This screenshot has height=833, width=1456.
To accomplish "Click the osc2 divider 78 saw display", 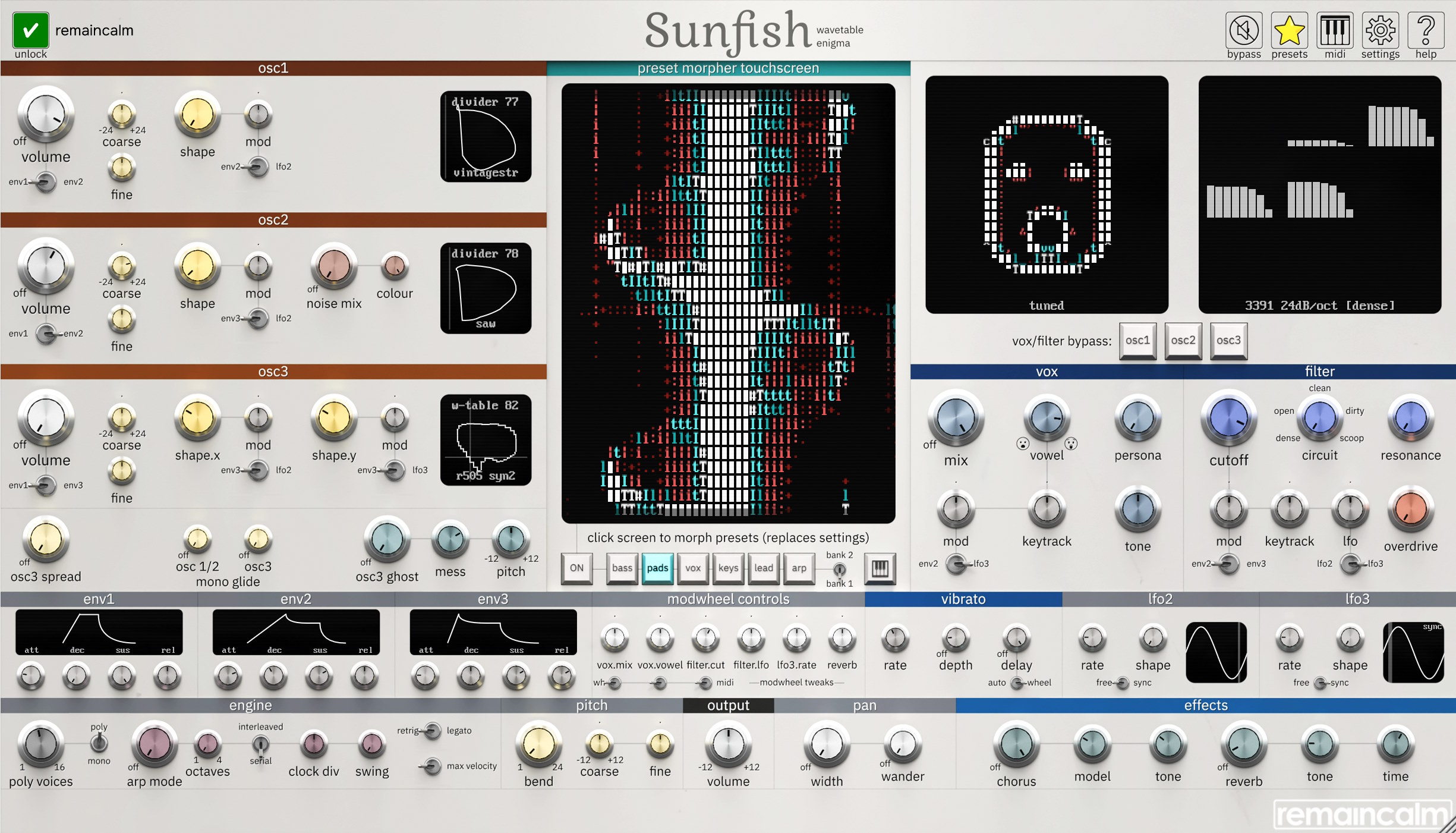I will (x=486, y=288).
